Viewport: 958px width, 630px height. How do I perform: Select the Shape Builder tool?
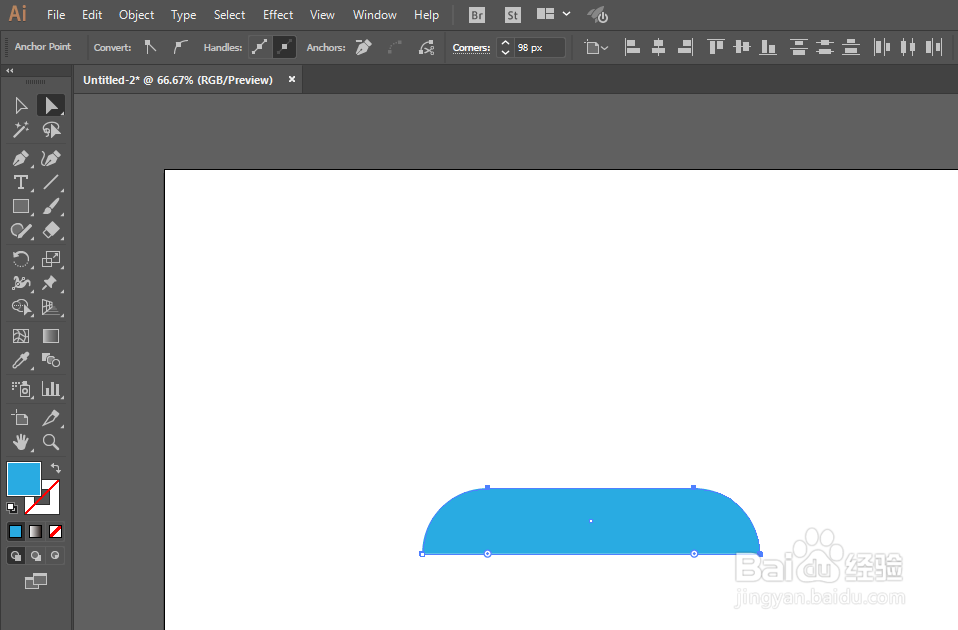(21, 307)
